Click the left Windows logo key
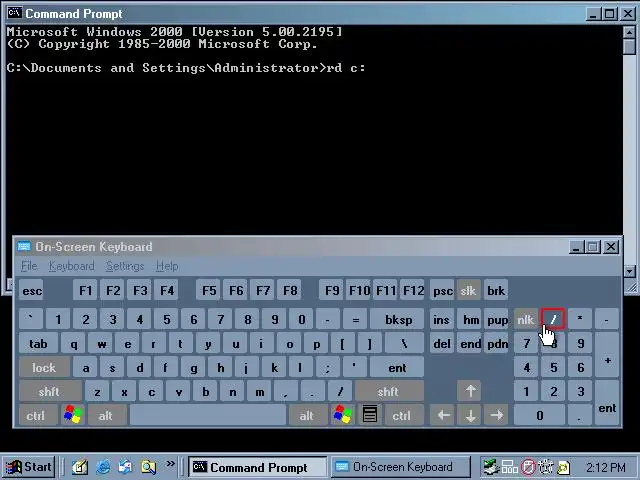 tap(73, 415)
